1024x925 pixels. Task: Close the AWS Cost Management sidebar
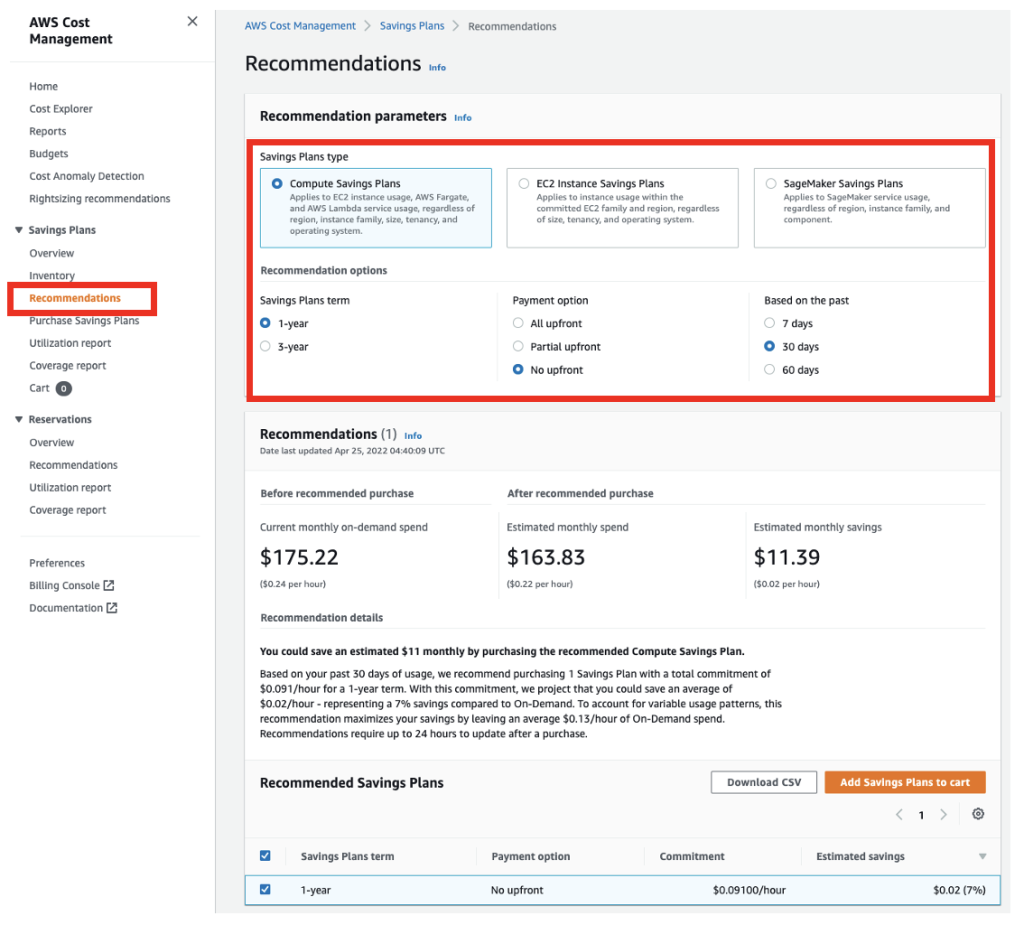coord(192,21)
